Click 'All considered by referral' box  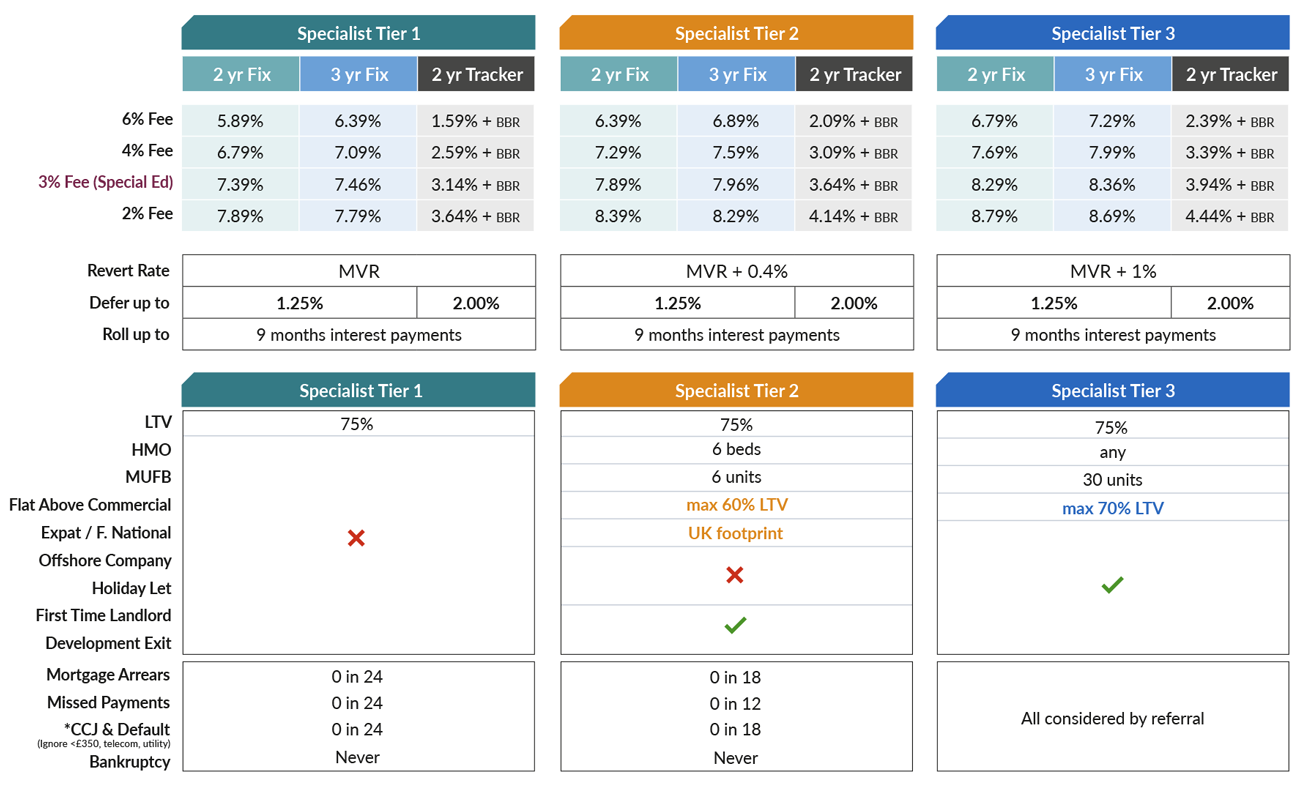1112,718
